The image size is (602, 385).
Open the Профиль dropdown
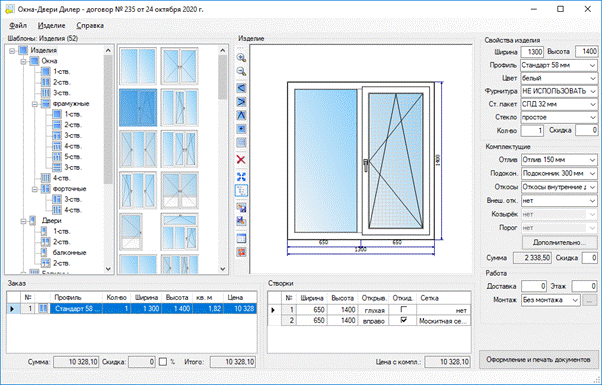(592, 65)
